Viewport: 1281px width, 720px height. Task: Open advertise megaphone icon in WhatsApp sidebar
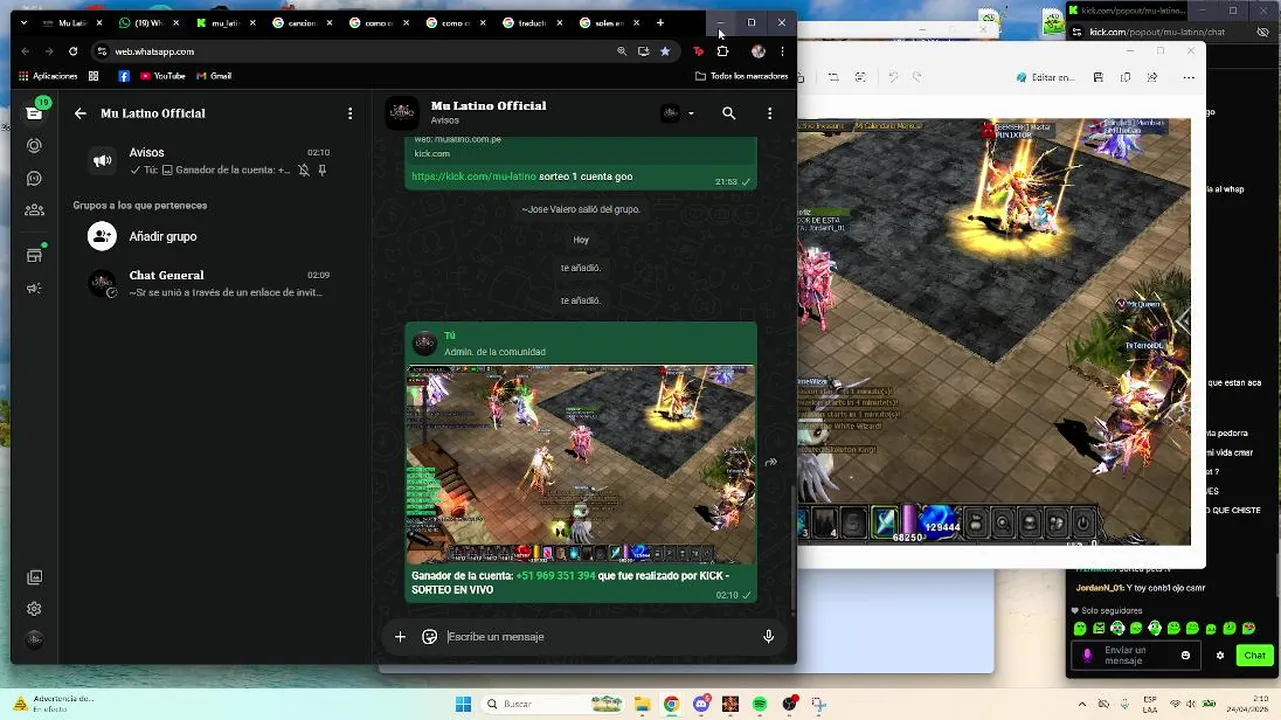click(x=34, y=288)
